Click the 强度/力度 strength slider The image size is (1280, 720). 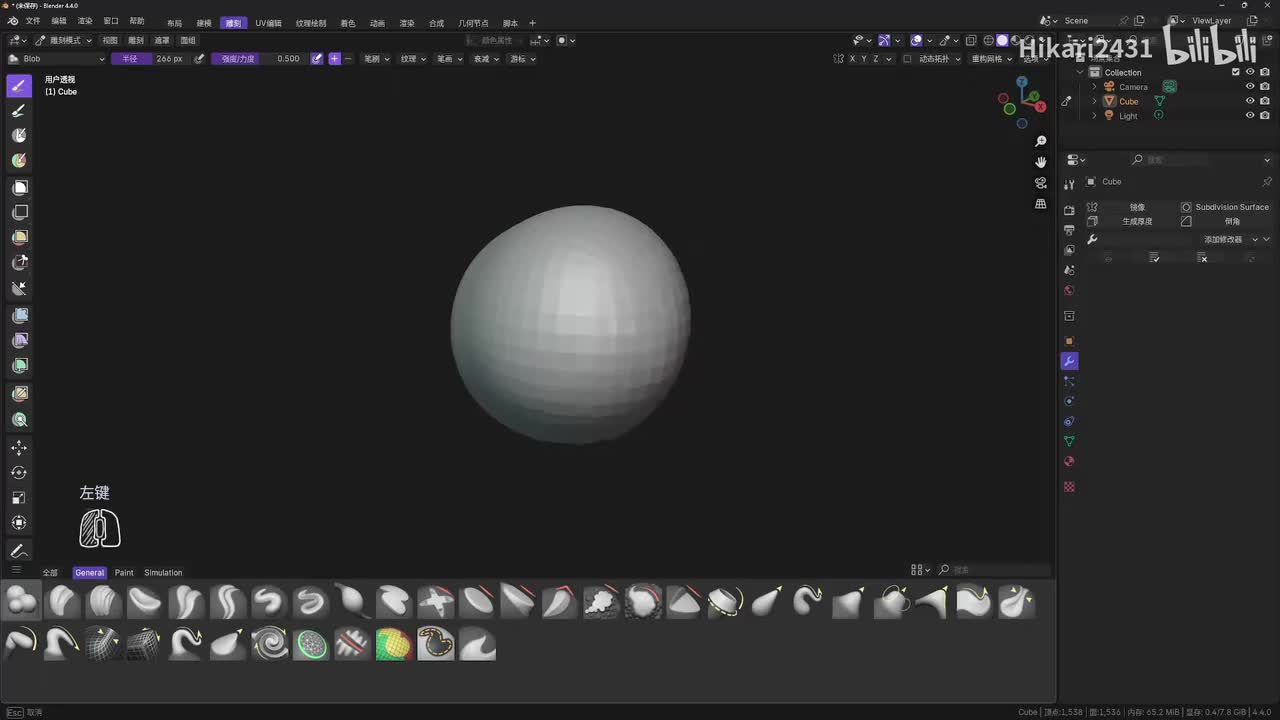point(259,59)
